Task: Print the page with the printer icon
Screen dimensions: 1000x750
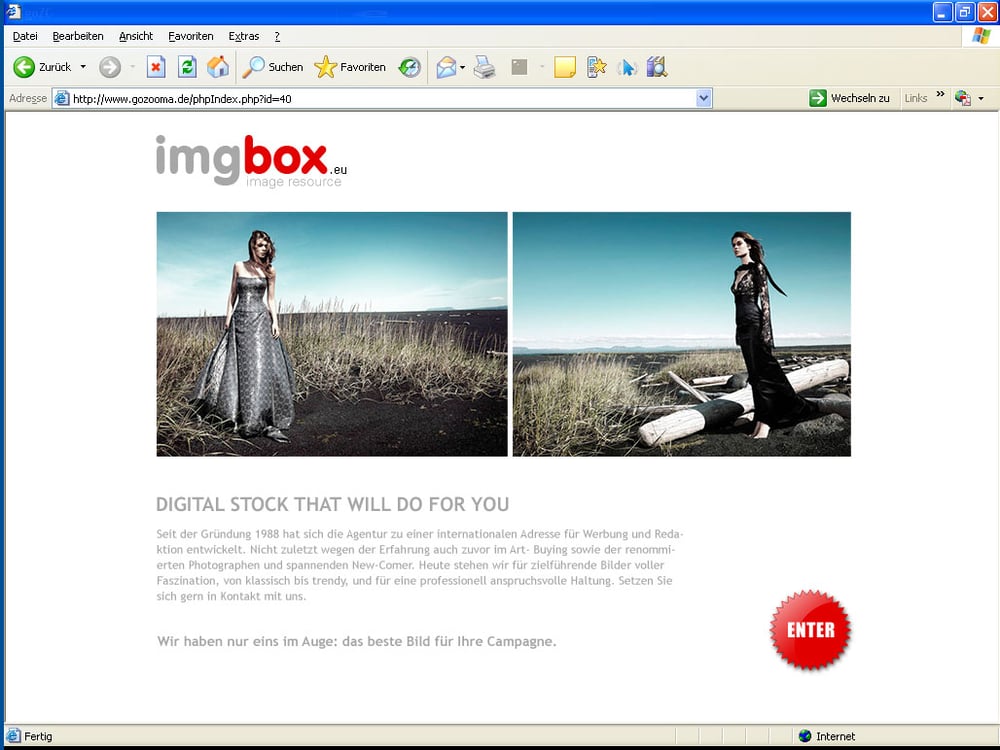Action: (485, 67)
